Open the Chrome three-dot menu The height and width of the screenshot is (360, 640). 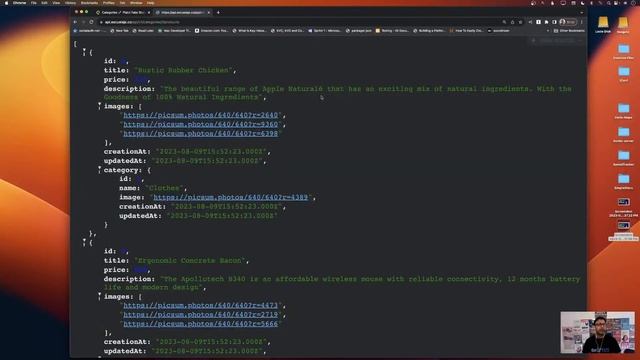(582, 22)
